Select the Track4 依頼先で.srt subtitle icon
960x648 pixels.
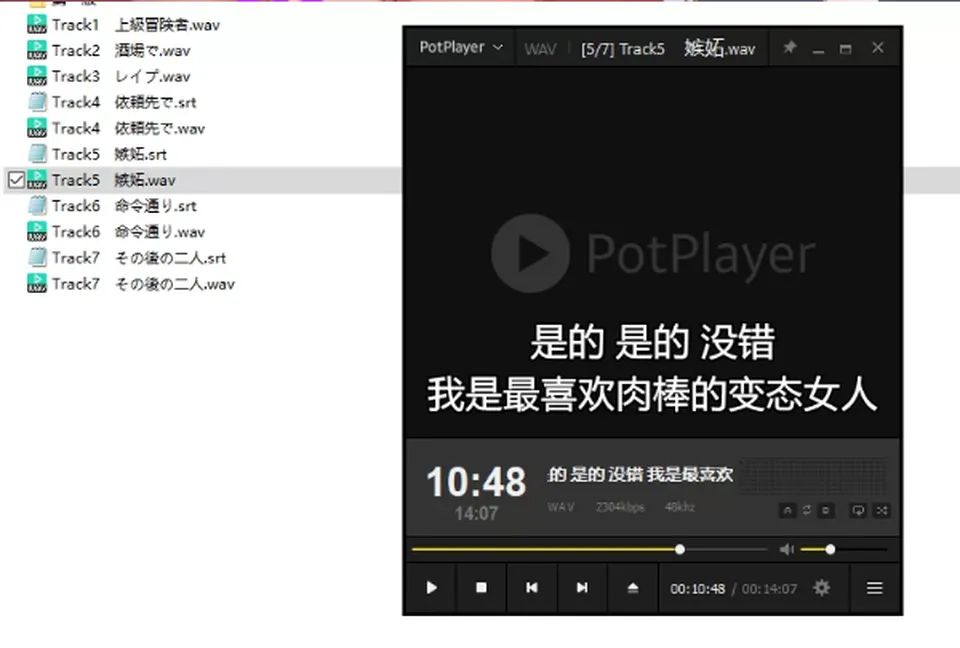coord(37,102)
